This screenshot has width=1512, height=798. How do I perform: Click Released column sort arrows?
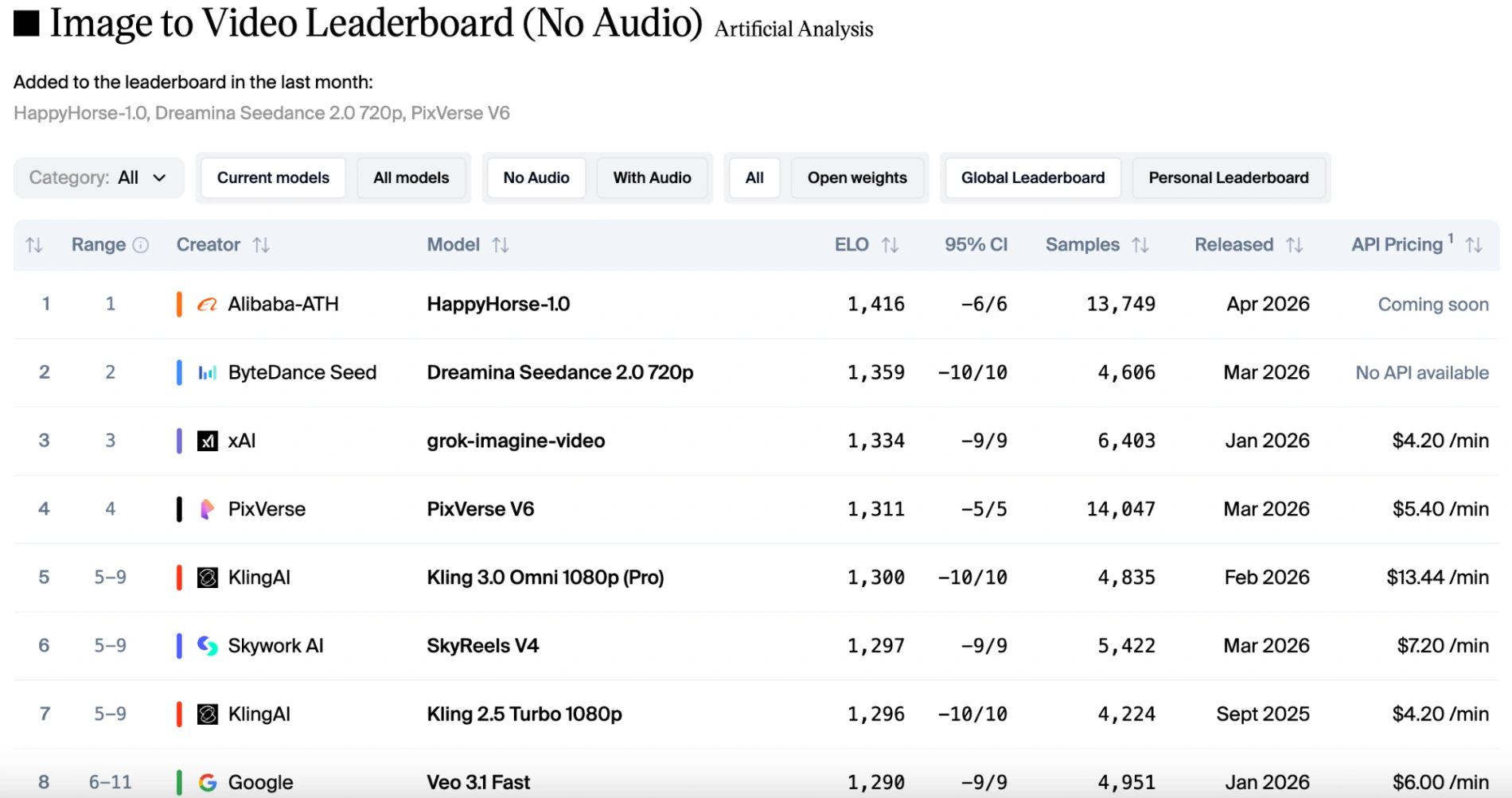[x=1294, y=245]
